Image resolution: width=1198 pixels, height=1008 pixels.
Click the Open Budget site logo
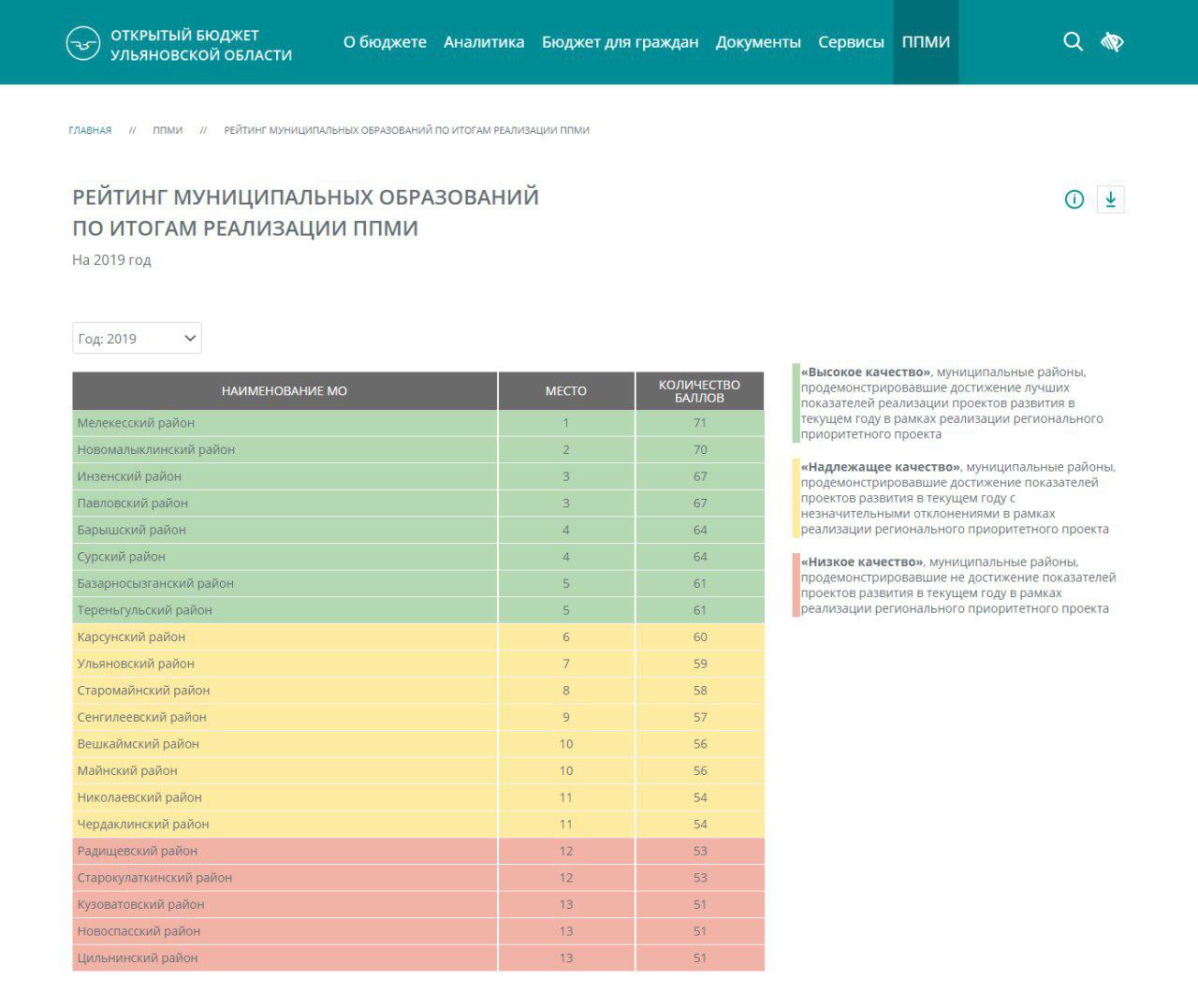(x=178, y=43)
